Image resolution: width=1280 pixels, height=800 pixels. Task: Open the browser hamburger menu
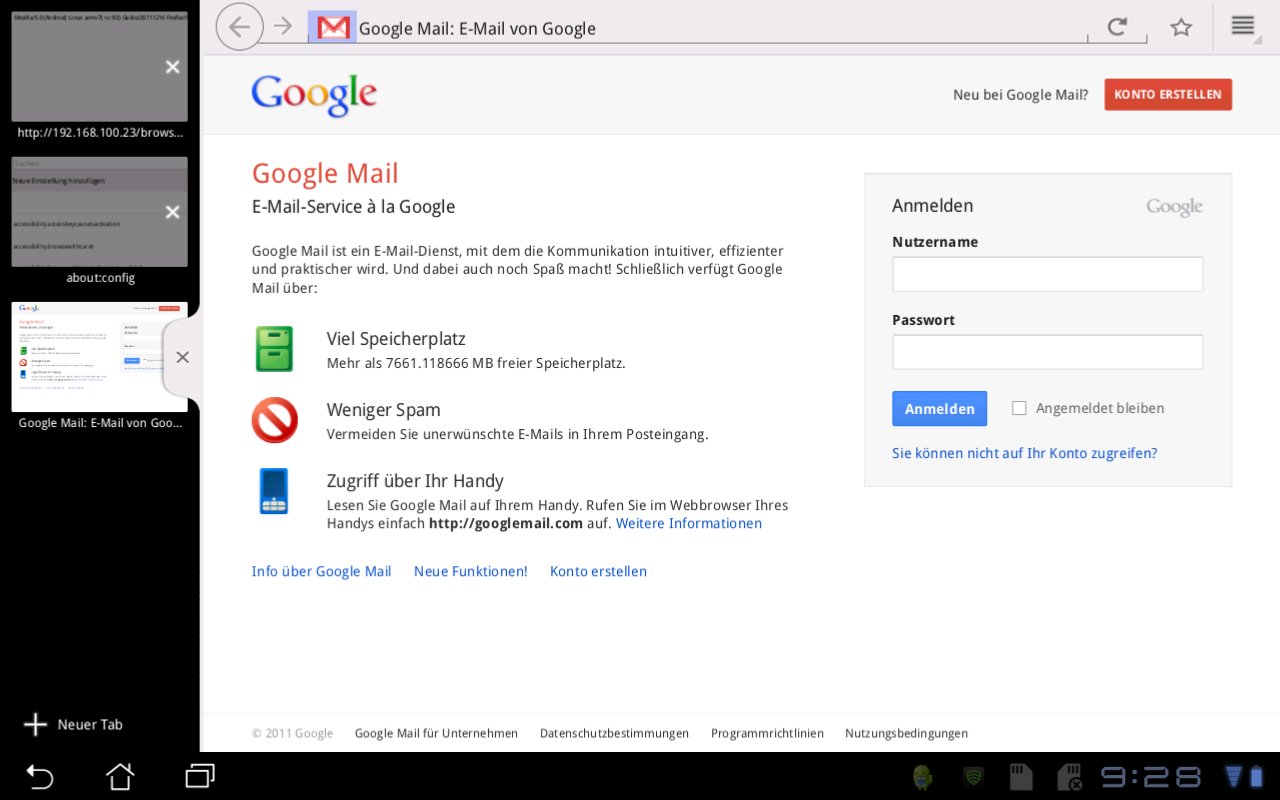[1242, 26]
